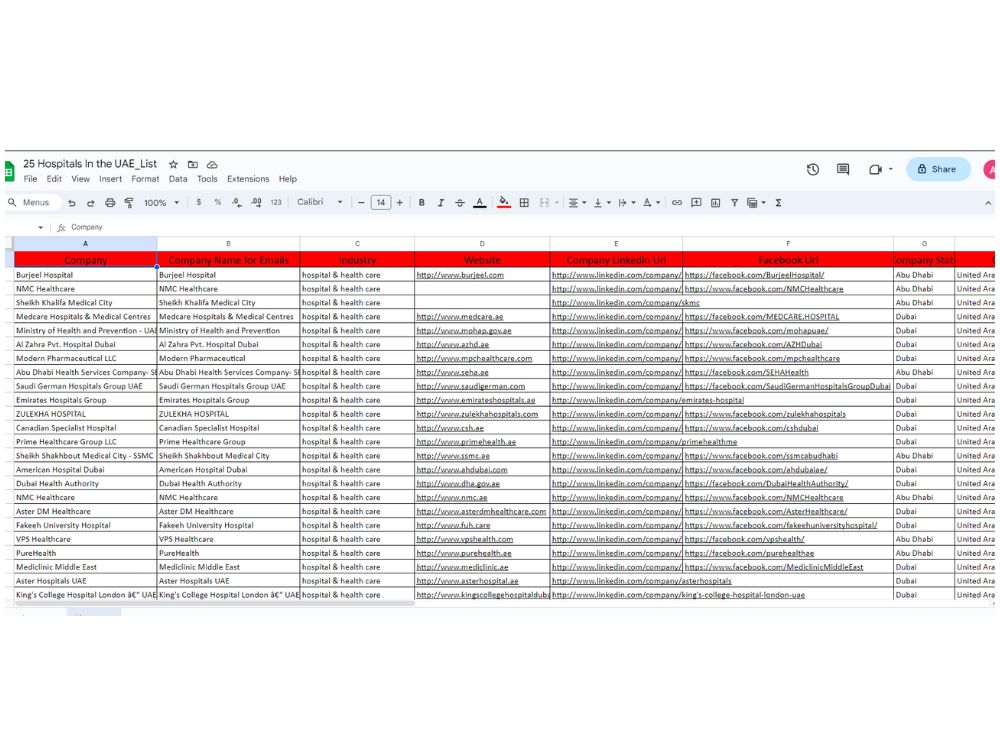Viewport: 1000px width, 750px height.
Task: Open the http://www.seha.ae website link
Action: coord(452,372)
